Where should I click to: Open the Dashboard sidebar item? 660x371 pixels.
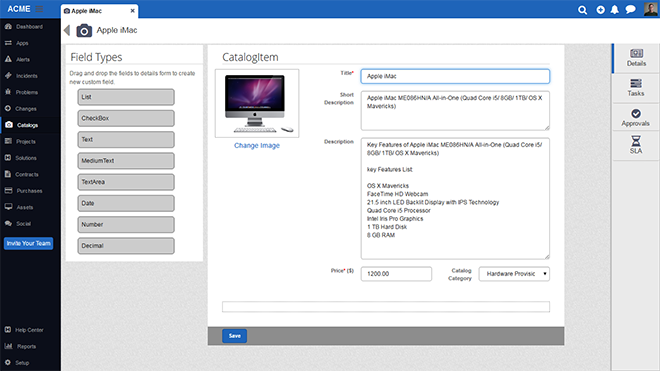click(29, 27)
